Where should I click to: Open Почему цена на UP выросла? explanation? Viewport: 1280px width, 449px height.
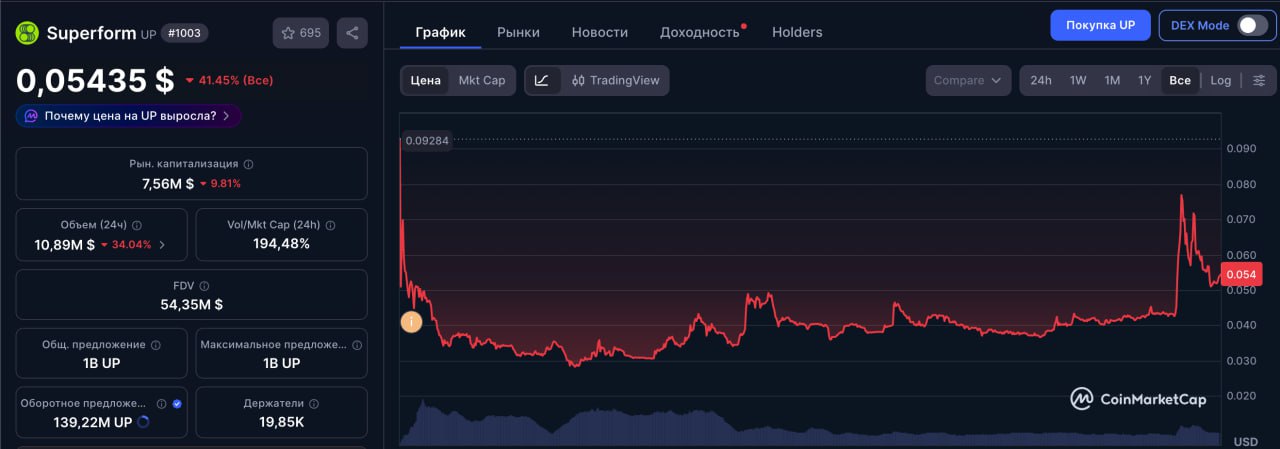[x=128, y=116]
